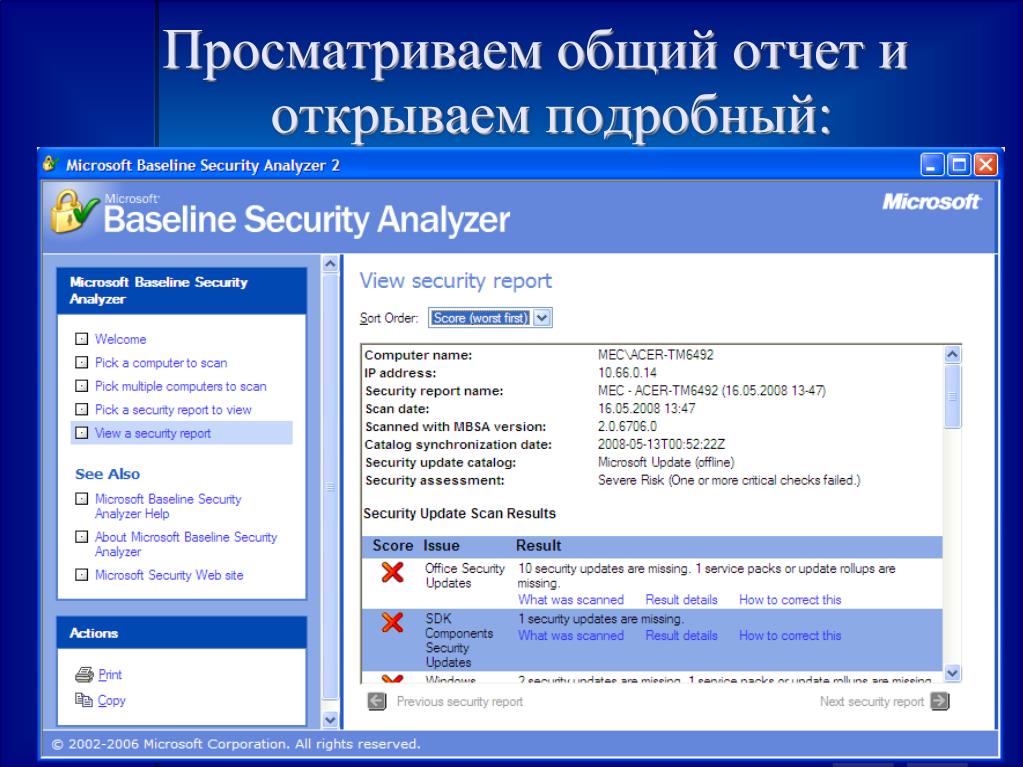Open Result details for SDK Components
This screenshot has width=1023, height=767.
point(681,635)
